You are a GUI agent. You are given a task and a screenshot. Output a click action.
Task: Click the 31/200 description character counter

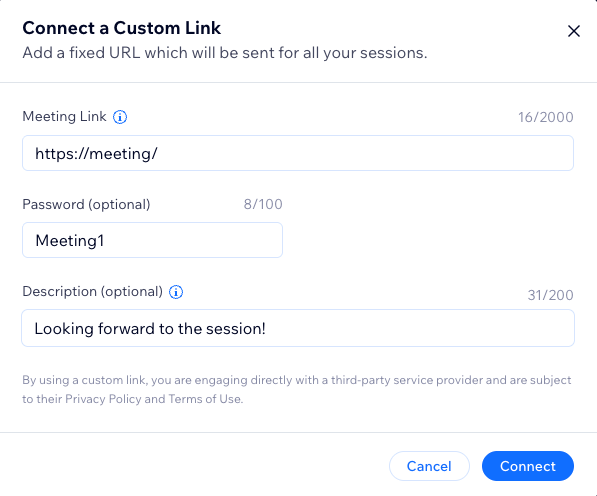pos(551,295)
